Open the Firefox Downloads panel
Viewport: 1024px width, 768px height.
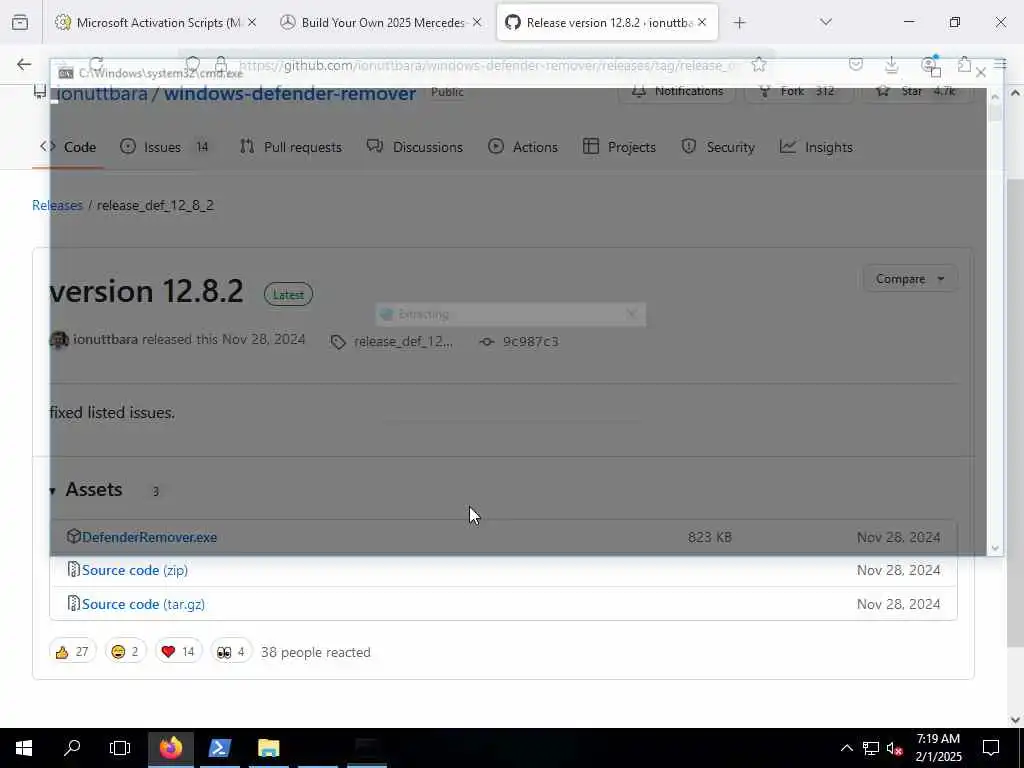point(891,64)
